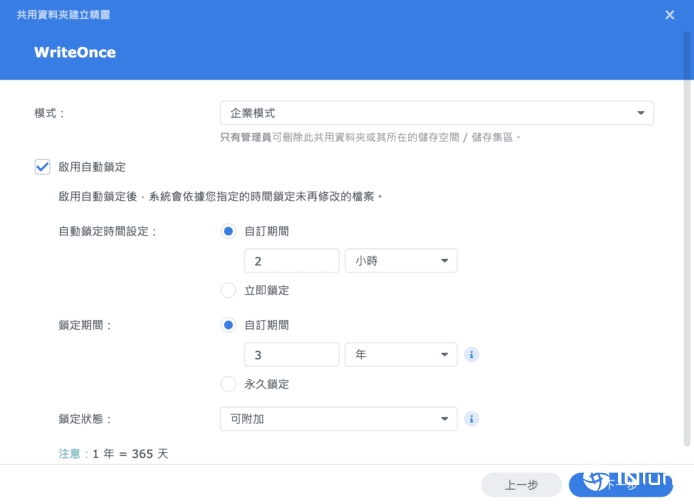Select the 立即鎖定 radio button

click(228, 290)
